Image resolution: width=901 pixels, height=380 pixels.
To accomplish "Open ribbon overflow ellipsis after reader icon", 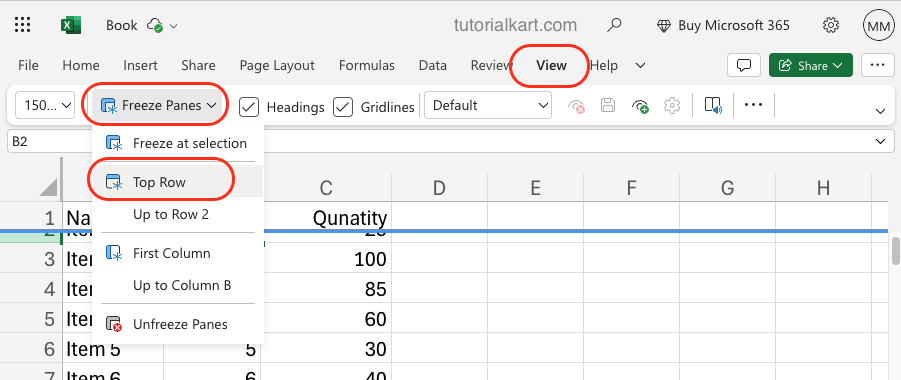I will [x=753, y=105].
